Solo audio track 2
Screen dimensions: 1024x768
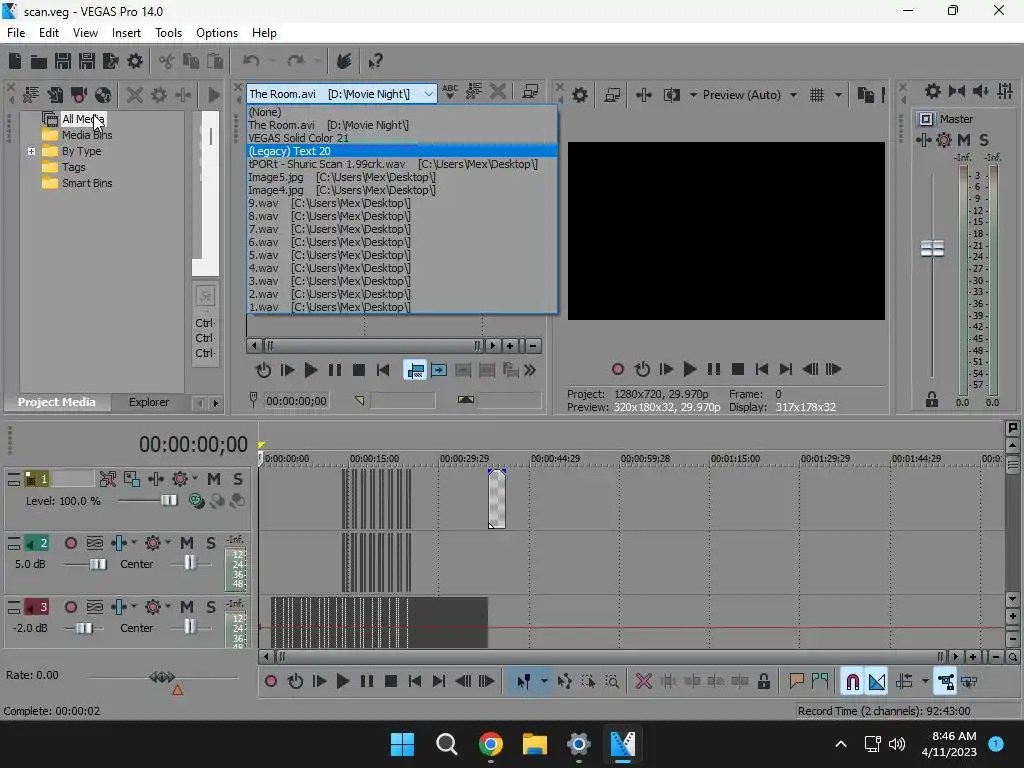click(211, 543)
